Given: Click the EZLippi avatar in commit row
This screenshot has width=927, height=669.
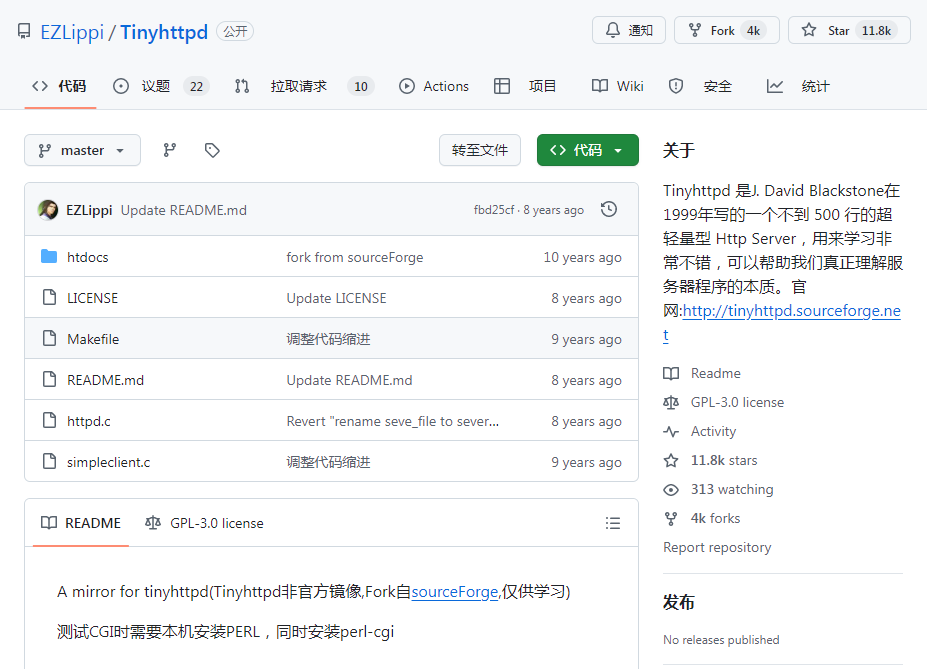Looking at the screenshot, I should pyautogui.click(x=48, y=210).
